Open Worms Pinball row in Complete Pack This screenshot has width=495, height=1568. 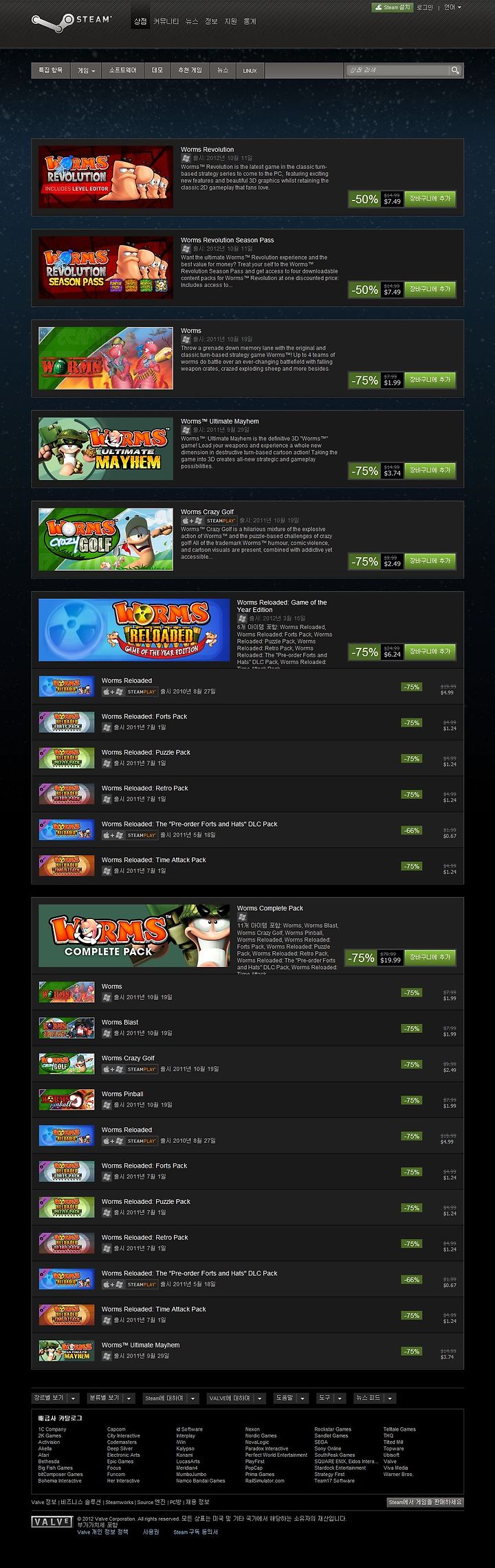coord(247,1100)
